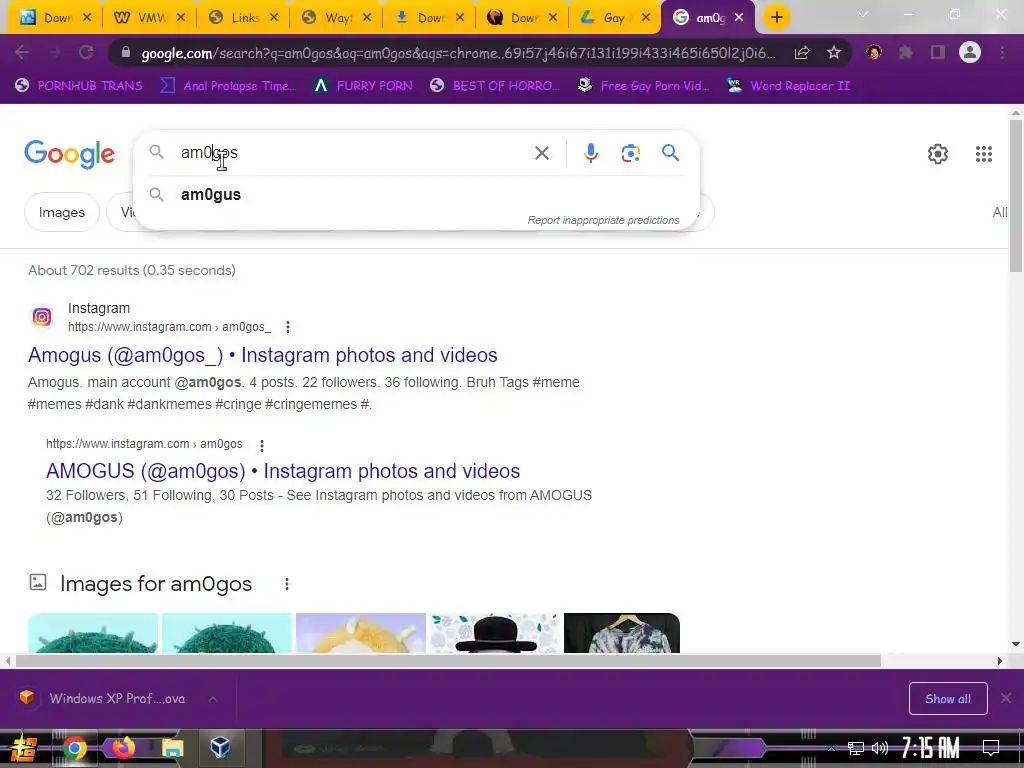Viewport: 1024px width, 768px height.
Task: Select the Images filter chip
Action: click(61, 212)
